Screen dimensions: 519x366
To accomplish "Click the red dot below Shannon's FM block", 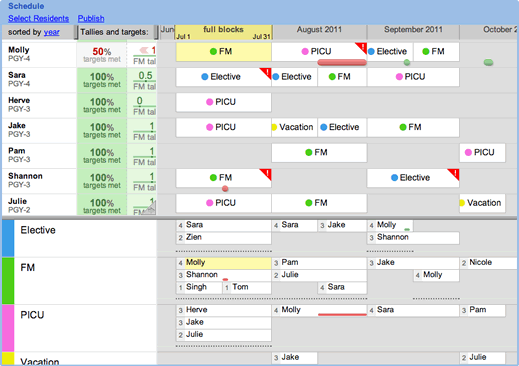I will tap(225, 189).
